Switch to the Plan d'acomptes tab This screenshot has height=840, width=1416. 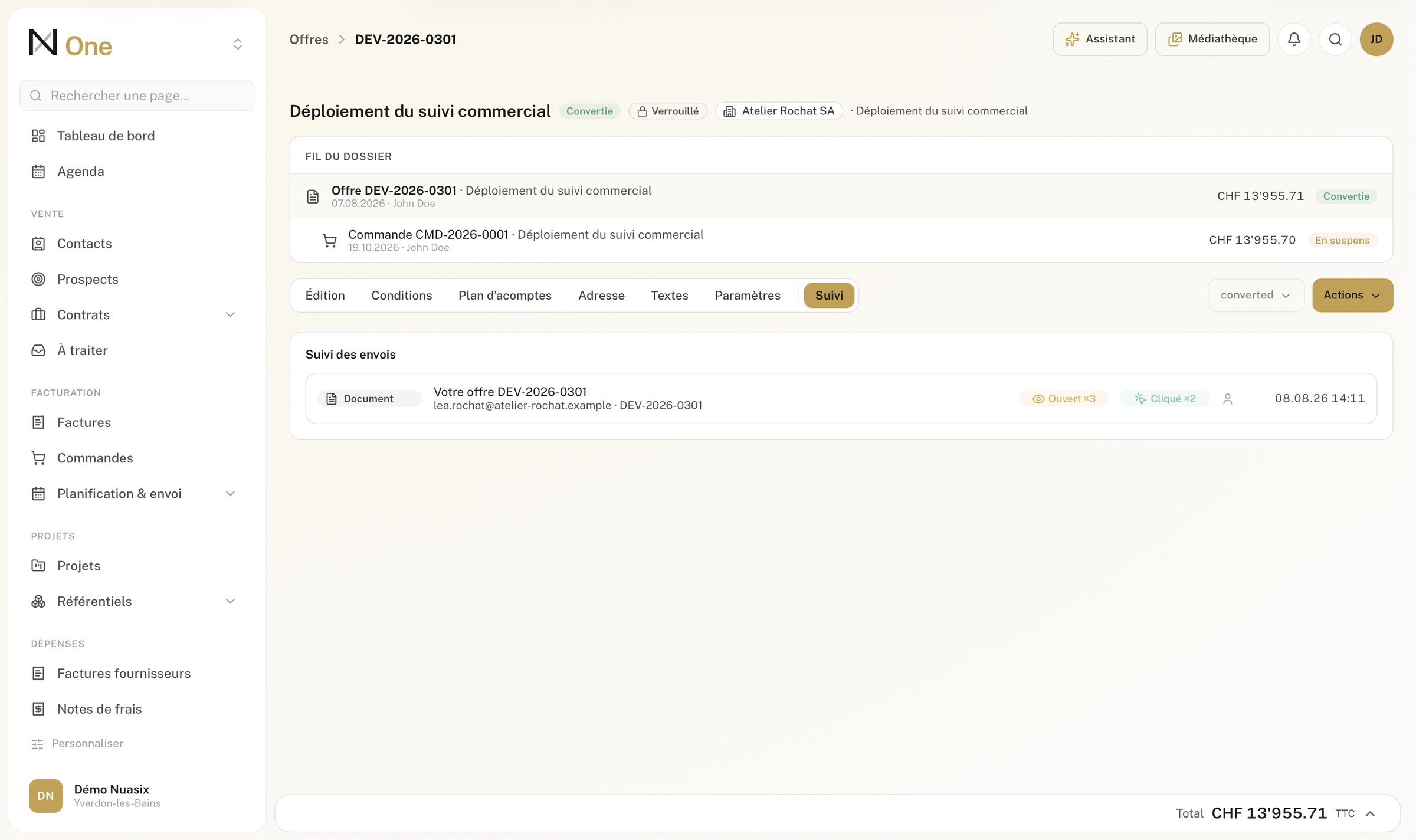505,296
